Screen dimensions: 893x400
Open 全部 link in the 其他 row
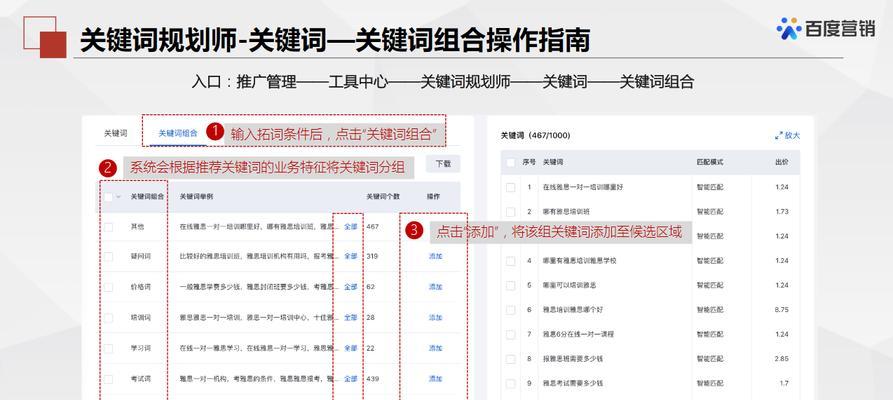pos(351,227)
